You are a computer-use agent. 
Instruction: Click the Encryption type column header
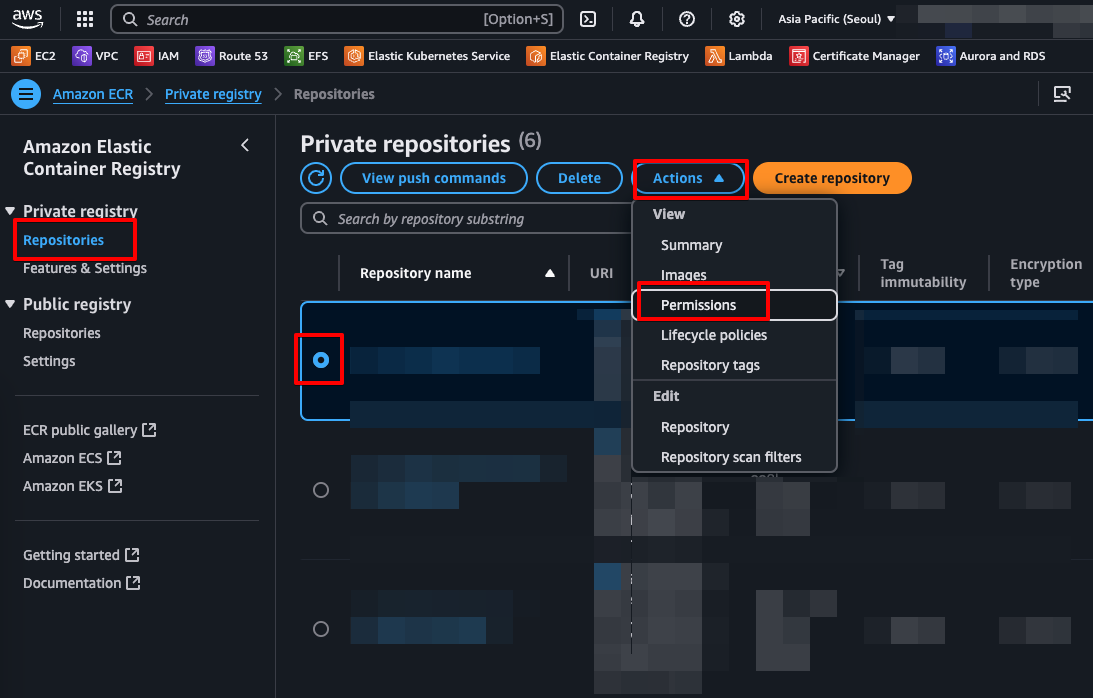click(x=1046, y=273)
